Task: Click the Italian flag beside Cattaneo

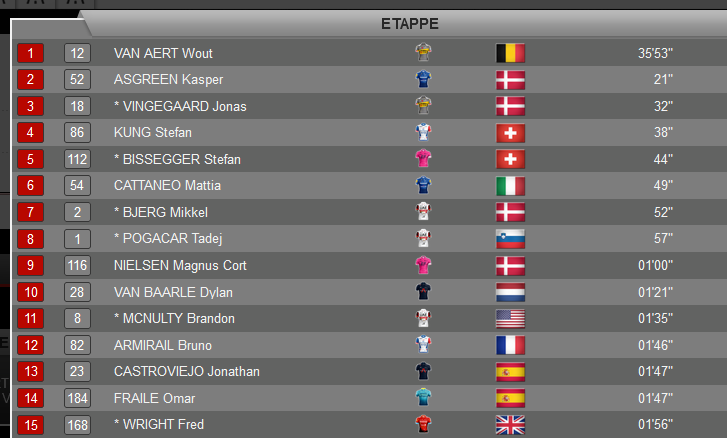Action: [x=510, y=186]
